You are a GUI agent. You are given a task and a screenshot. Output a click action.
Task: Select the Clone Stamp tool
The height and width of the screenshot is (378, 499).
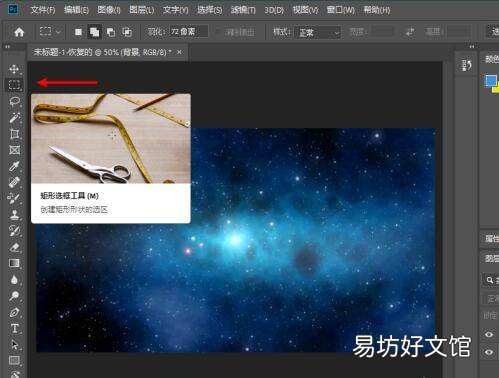tap(14, 215)
